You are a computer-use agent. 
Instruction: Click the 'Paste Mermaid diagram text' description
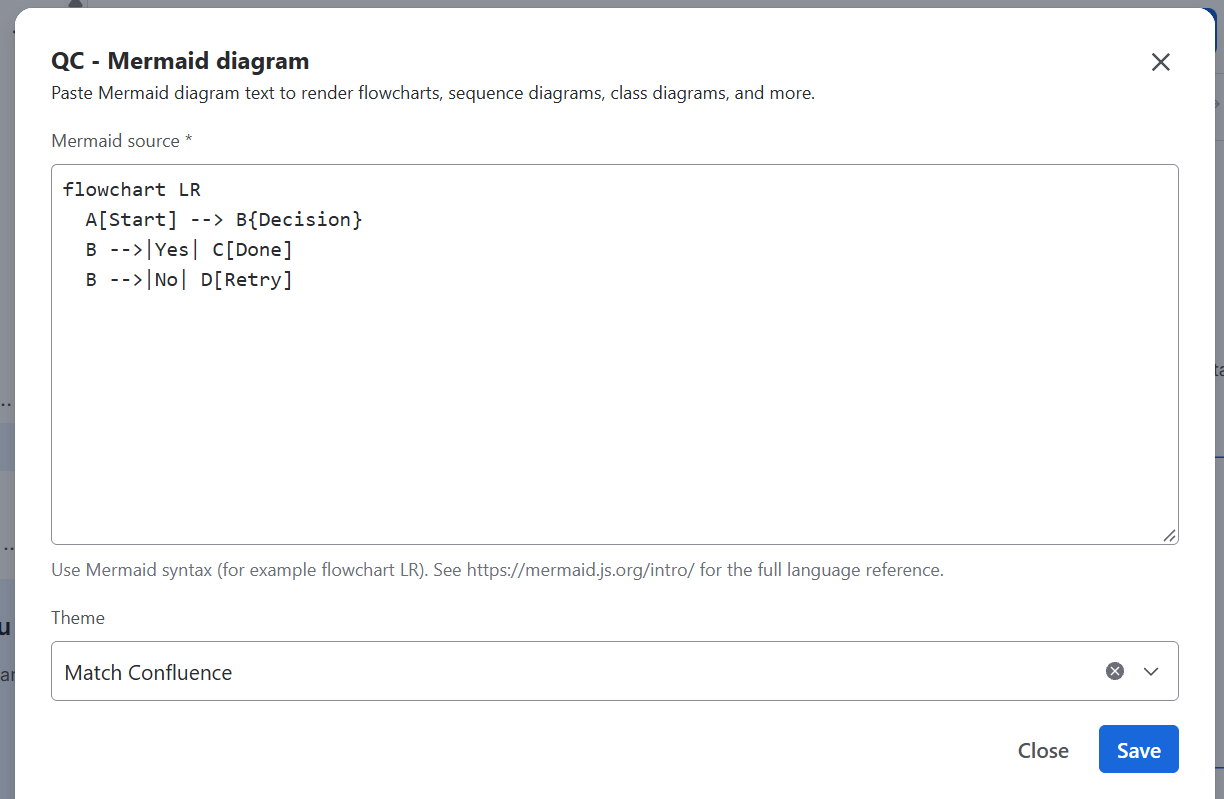[433, 94]
